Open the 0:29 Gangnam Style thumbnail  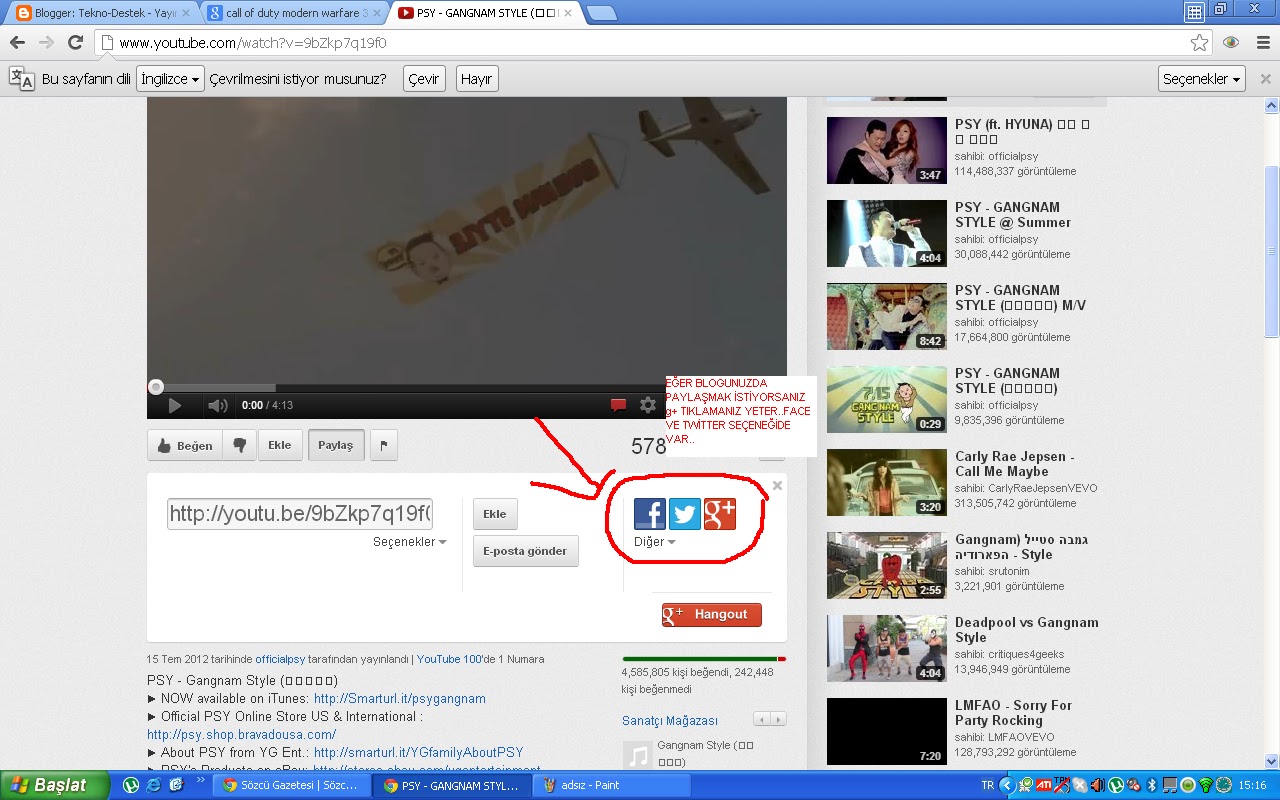(887, 399)
